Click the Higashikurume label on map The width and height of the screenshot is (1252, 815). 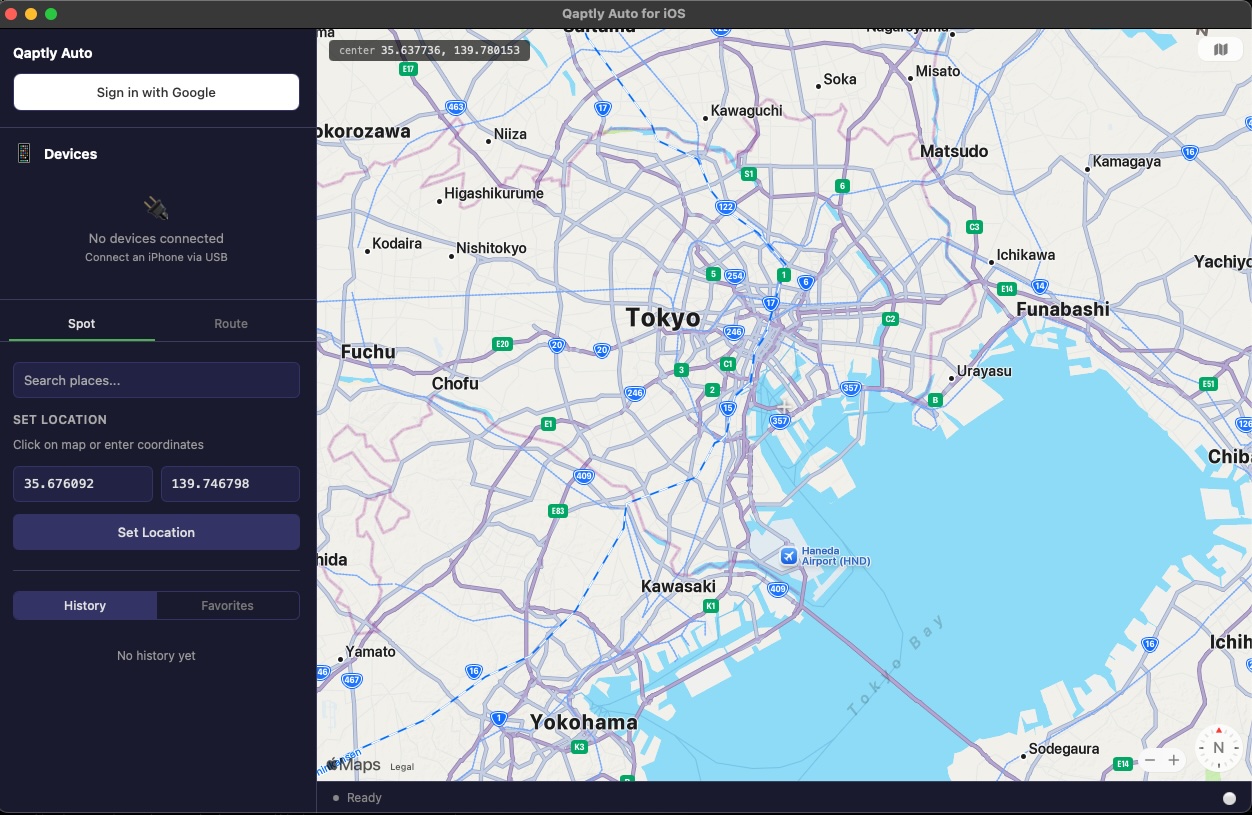tap(494, 193)
